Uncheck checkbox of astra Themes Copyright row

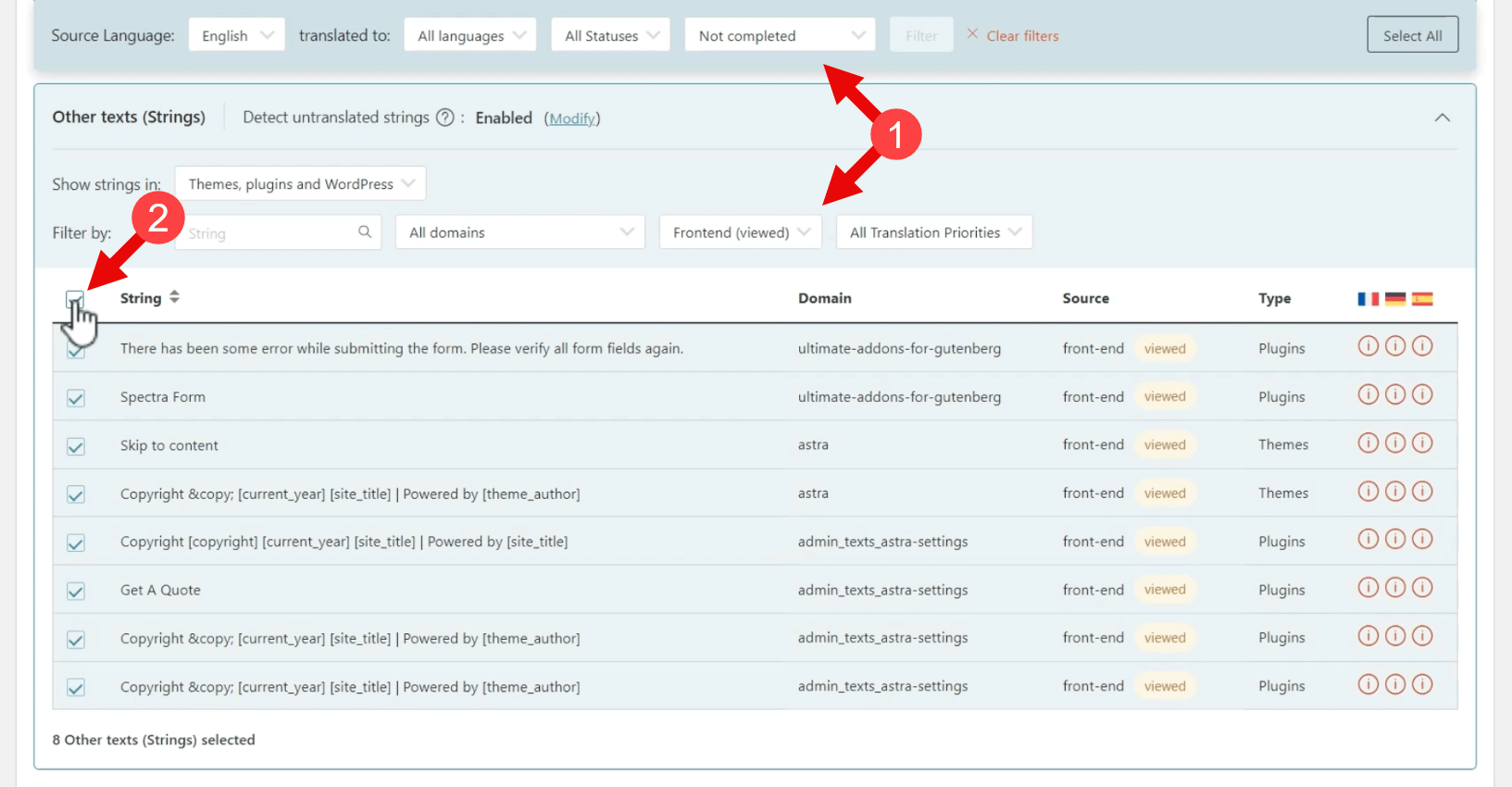coord(76,494)
